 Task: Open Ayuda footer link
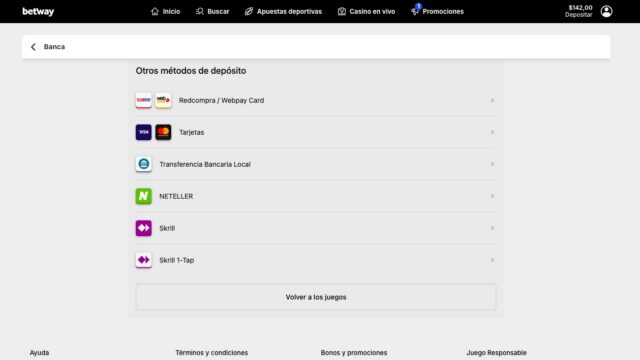pyautogui.click(x=39, y=353)
